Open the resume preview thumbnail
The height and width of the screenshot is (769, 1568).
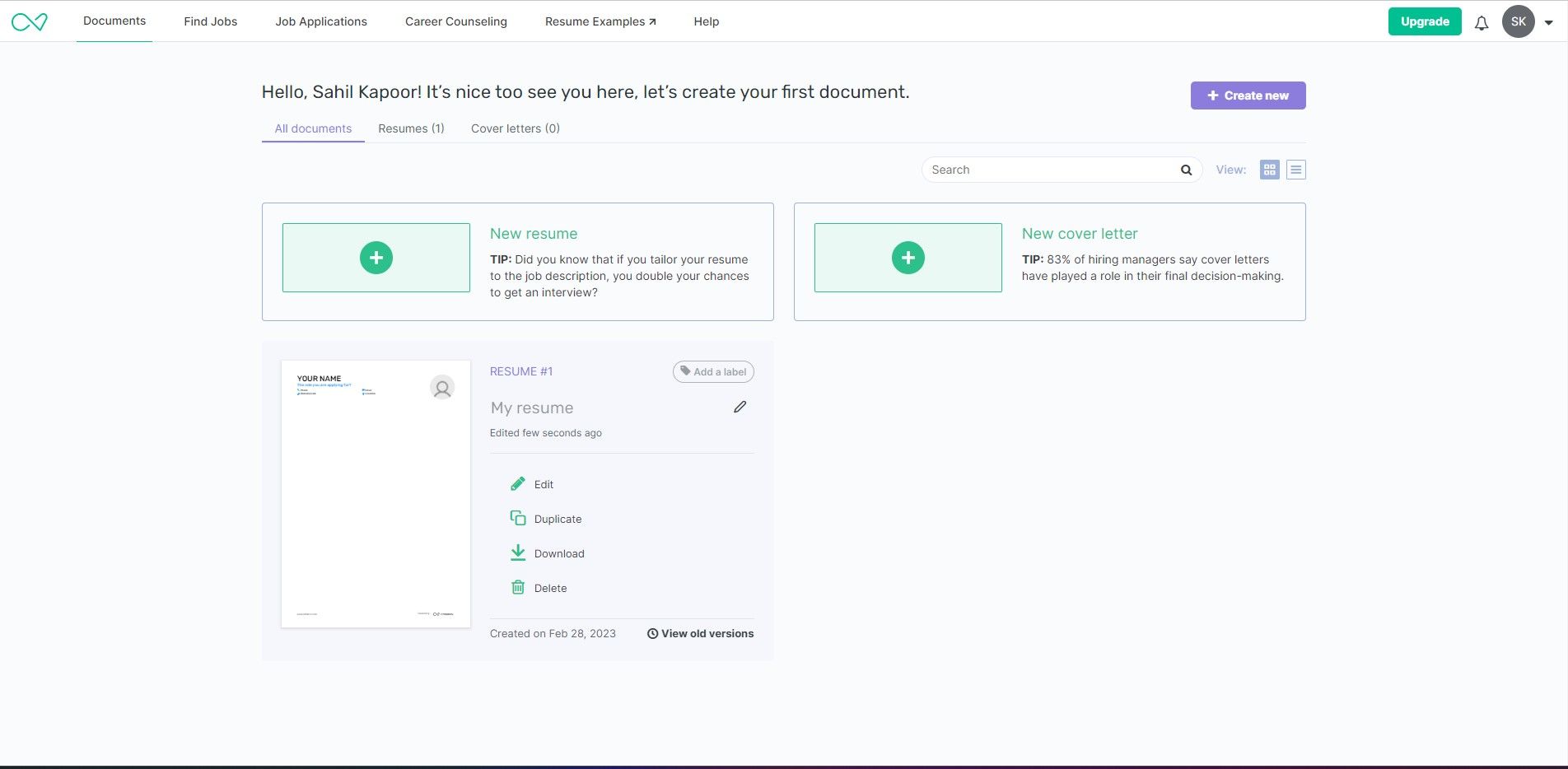[x=376, y=494]
